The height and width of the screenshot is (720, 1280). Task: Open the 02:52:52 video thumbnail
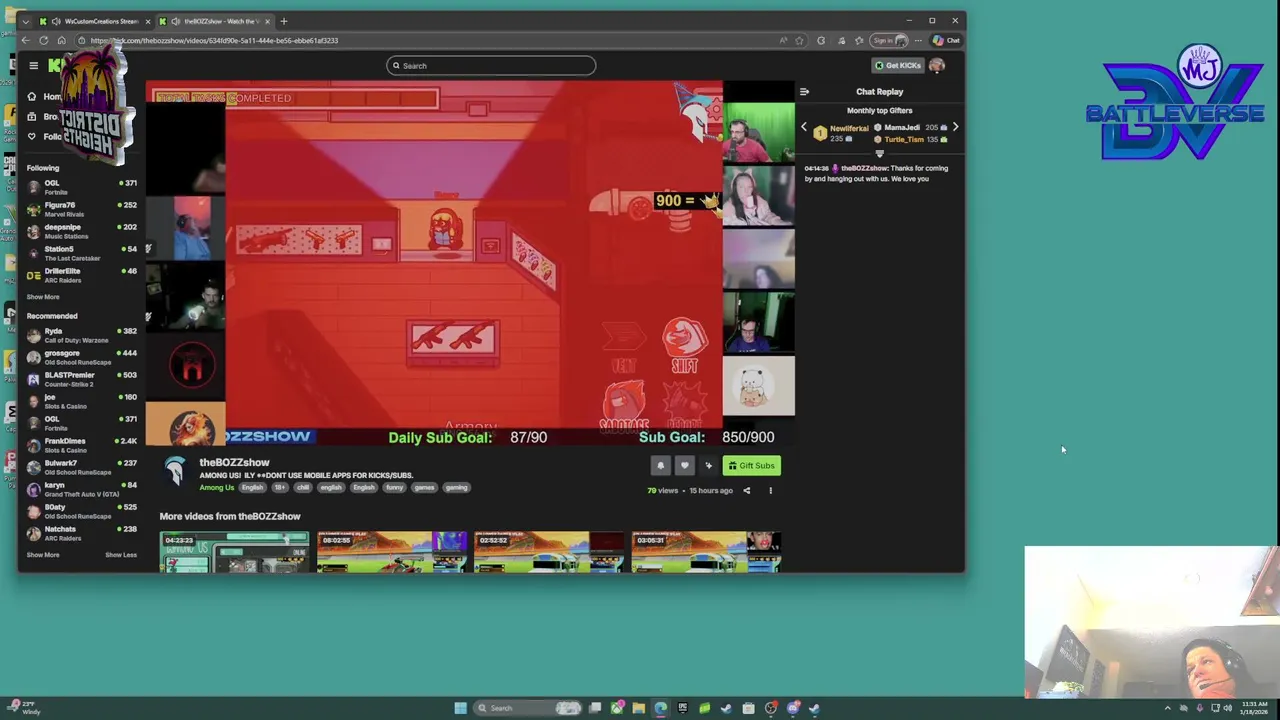(549, 552)
